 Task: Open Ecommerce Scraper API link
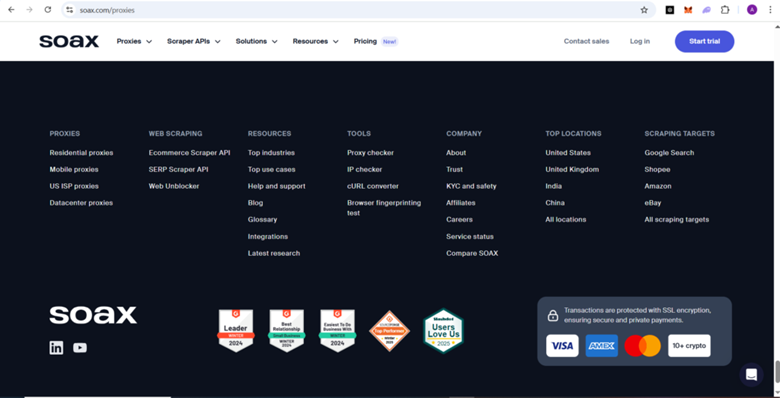[190, 153]
